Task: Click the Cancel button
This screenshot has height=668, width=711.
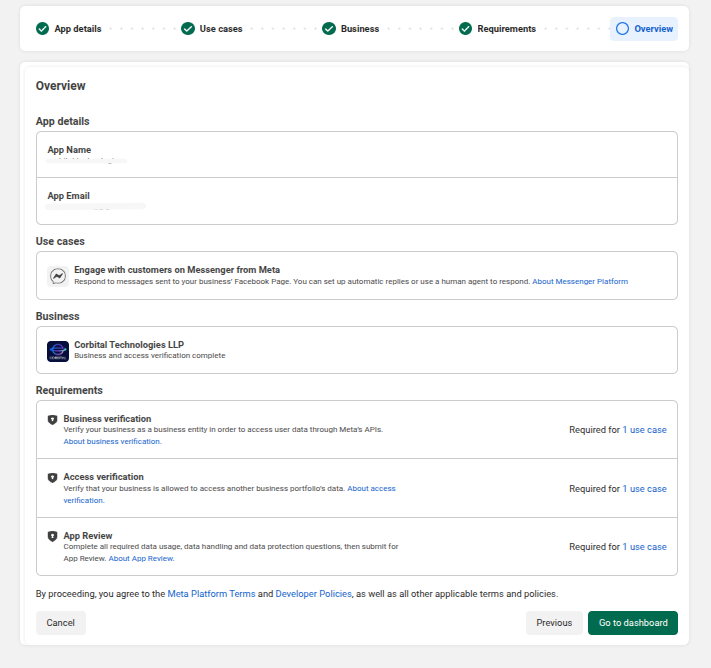Action: [60, 623]
